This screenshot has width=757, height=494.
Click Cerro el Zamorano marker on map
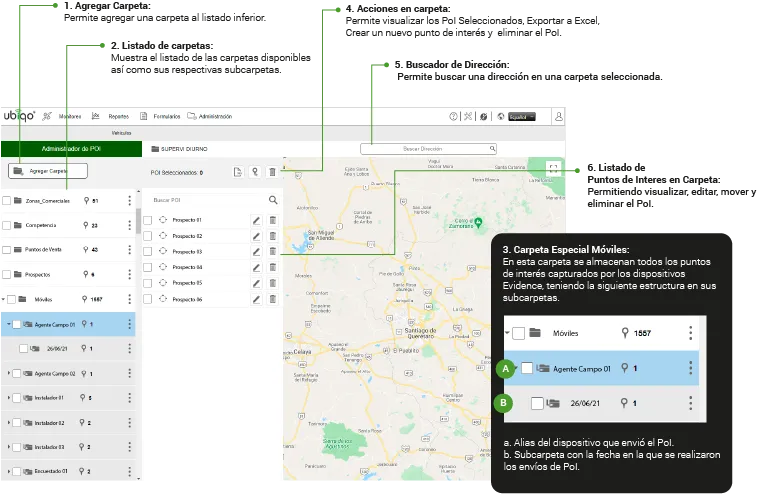(x=478, y=222)
